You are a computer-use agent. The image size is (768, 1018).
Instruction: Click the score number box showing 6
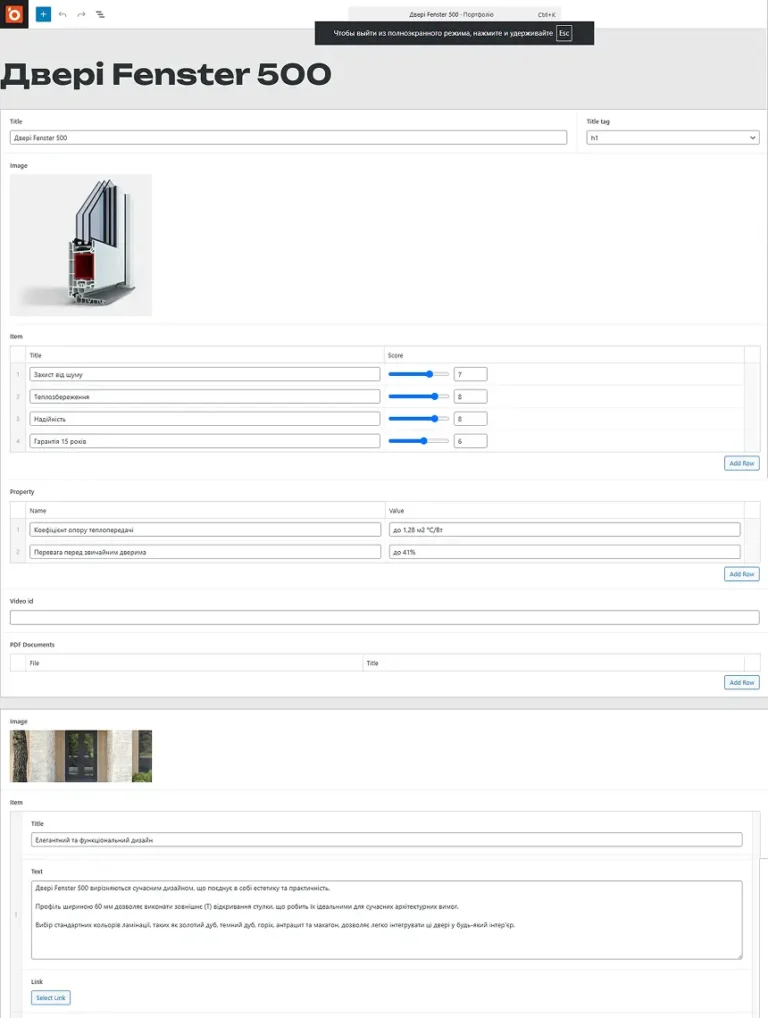471,441
